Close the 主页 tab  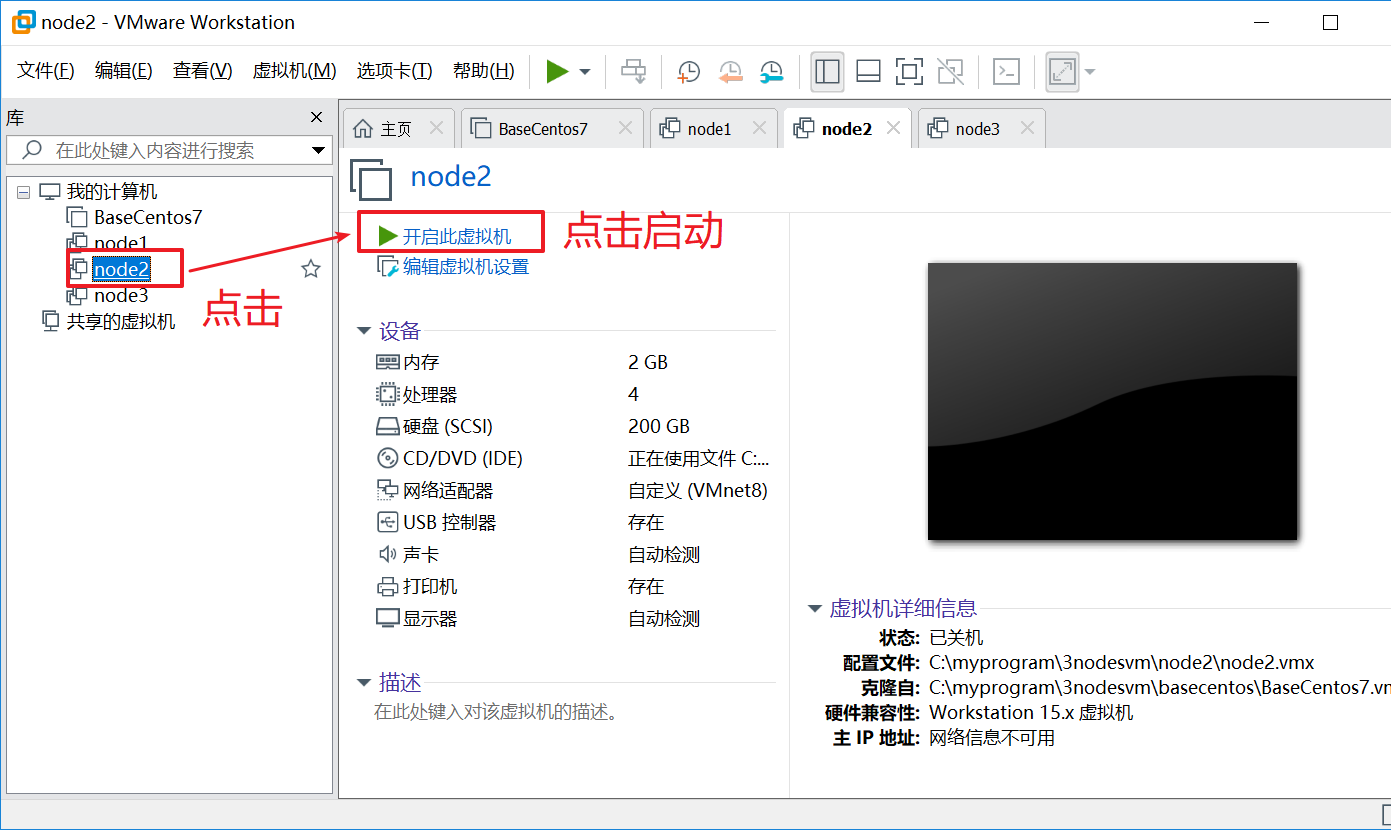(436, 128)
